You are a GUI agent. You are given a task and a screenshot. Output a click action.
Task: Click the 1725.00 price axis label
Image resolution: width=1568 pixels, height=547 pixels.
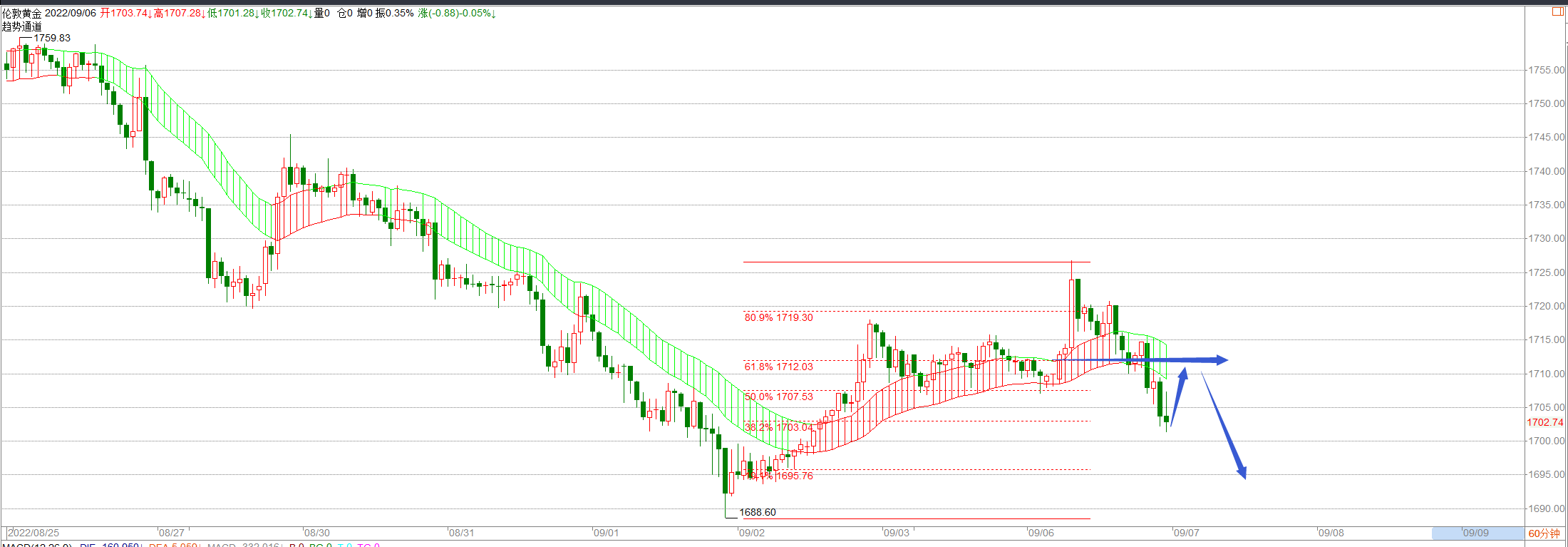pos(1547,272)
